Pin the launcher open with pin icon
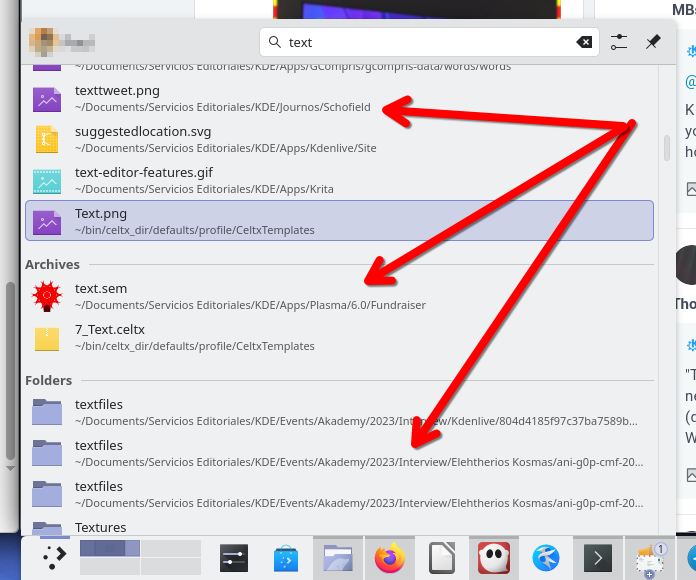This screenshot has height=580, width=696. [653, 42]
